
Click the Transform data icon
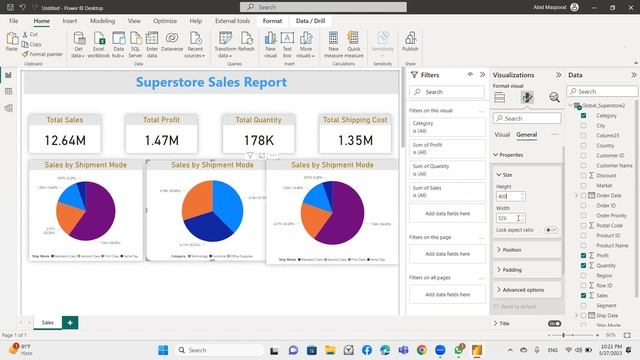click(225, 39)
